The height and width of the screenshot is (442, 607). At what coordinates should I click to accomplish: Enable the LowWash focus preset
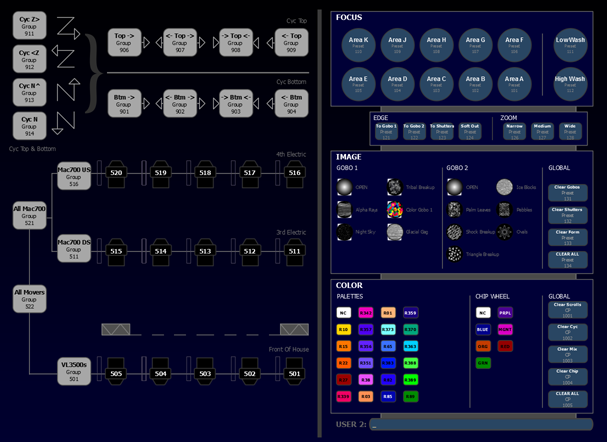tap(570, 43)
